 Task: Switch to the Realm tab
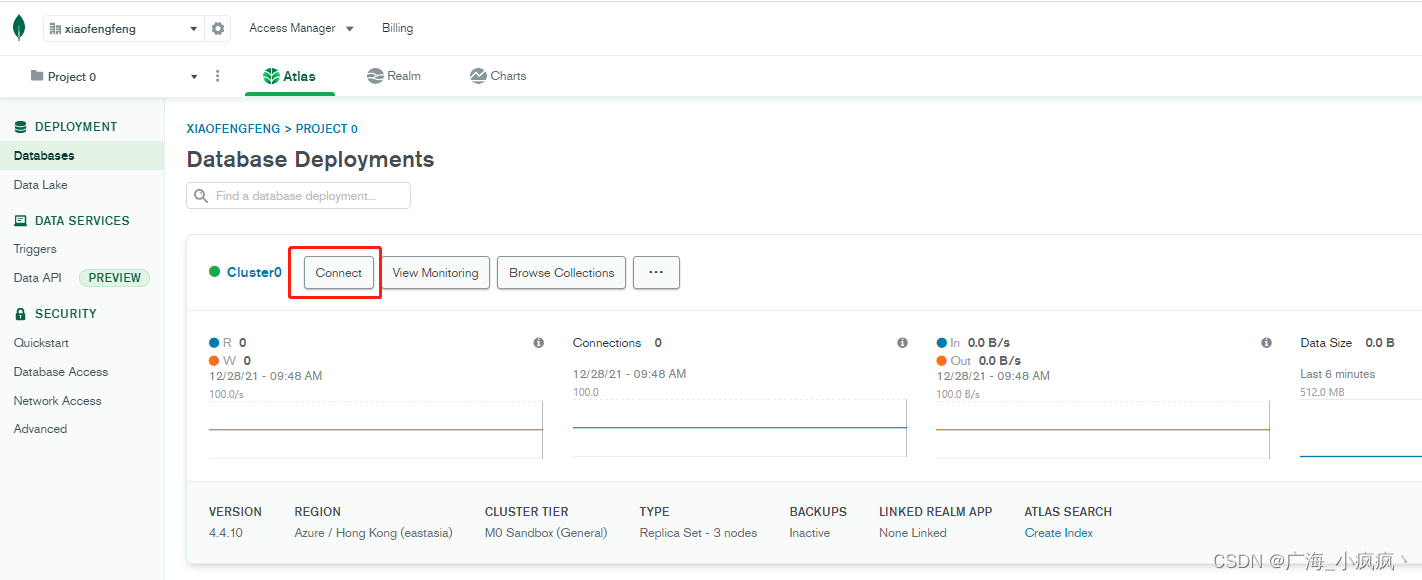pyautogui.click(x=394, y=76)
